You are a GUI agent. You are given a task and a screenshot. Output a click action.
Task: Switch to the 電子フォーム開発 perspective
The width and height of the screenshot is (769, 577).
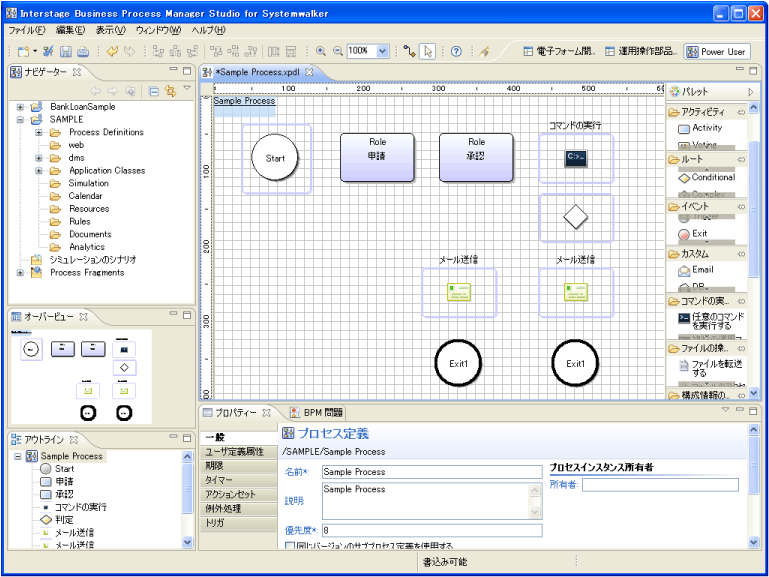coord(559,51)
